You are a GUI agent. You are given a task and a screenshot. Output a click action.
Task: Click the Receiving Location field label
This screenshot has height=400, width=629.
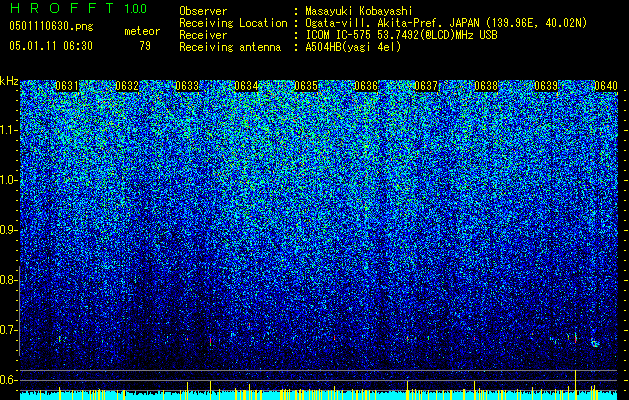[233, 23]
